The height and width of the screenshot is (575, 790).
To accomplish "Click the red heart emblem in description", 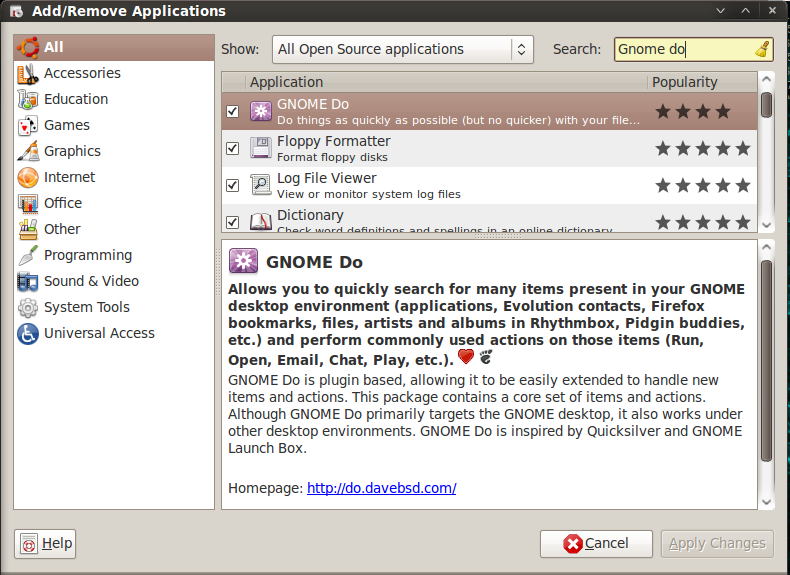I will click(x=466, y=356).
